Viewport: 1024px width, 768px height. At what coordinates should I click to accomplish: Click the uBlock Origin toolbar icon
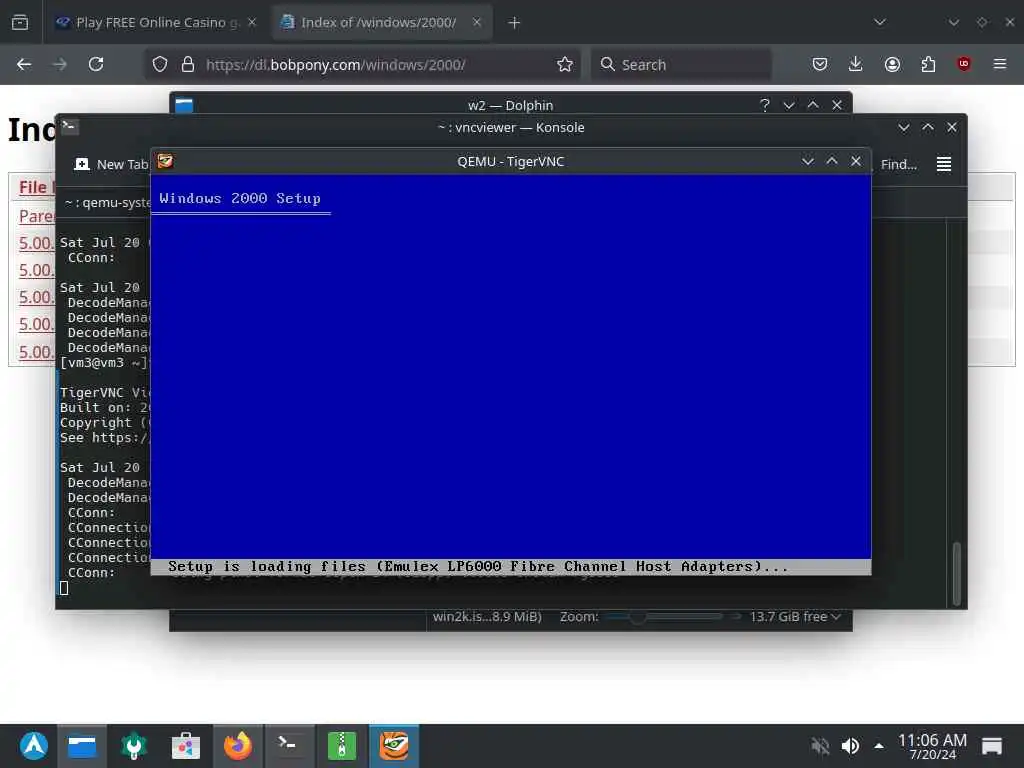[963, 64]
